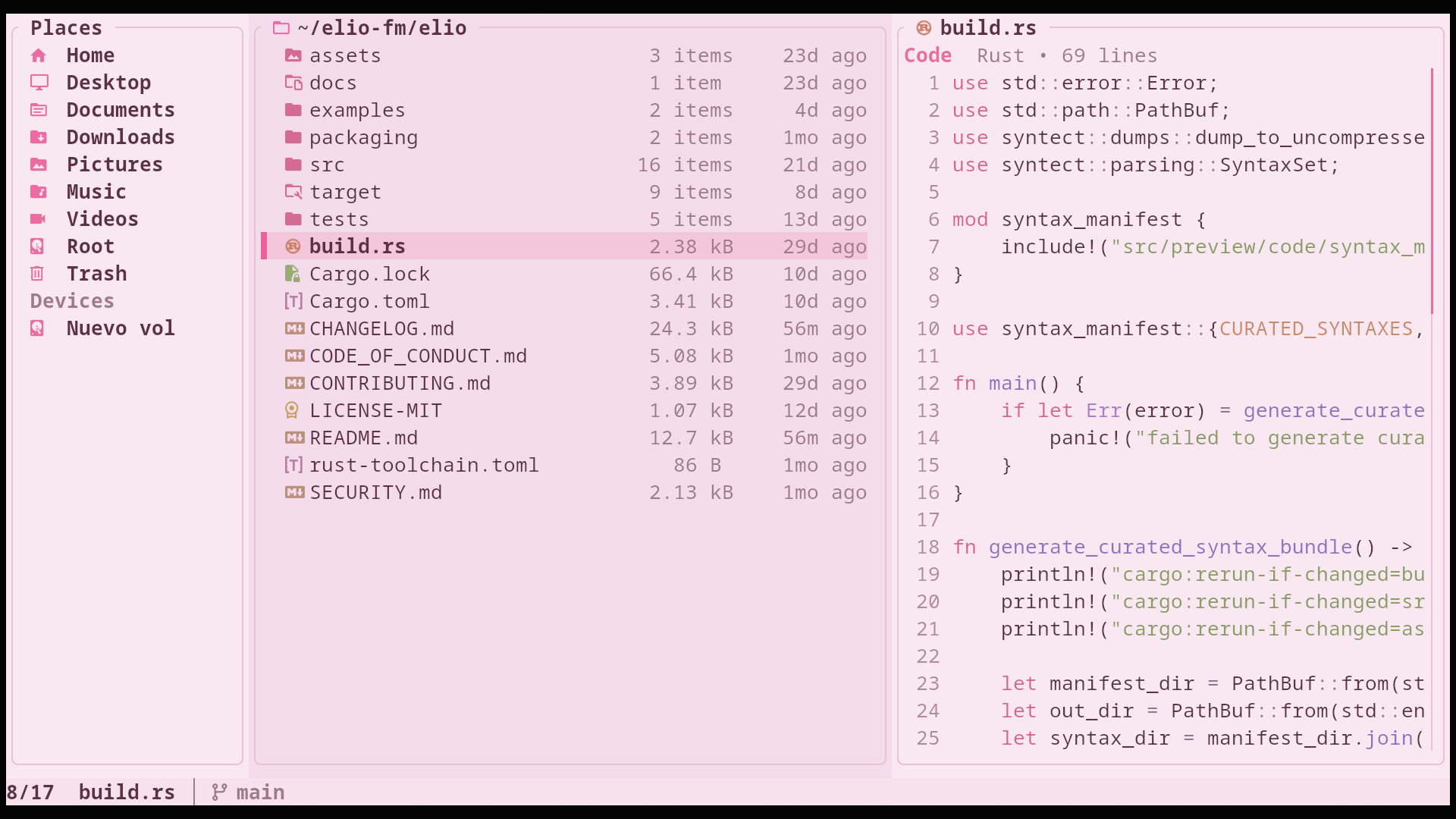1456x819 pixels.
Task: Click the git branch icon in status bar
Action: click(219, 792)
